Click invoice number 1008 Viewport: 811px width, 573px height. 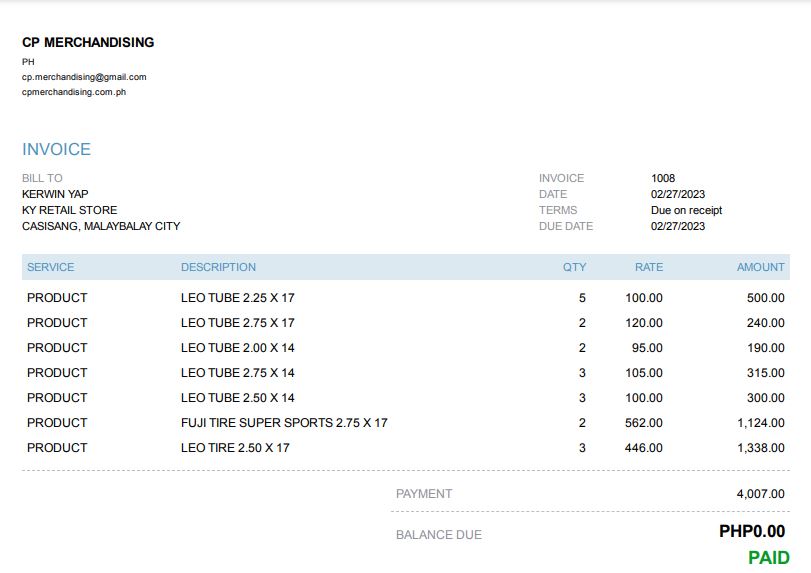[663, 178]
